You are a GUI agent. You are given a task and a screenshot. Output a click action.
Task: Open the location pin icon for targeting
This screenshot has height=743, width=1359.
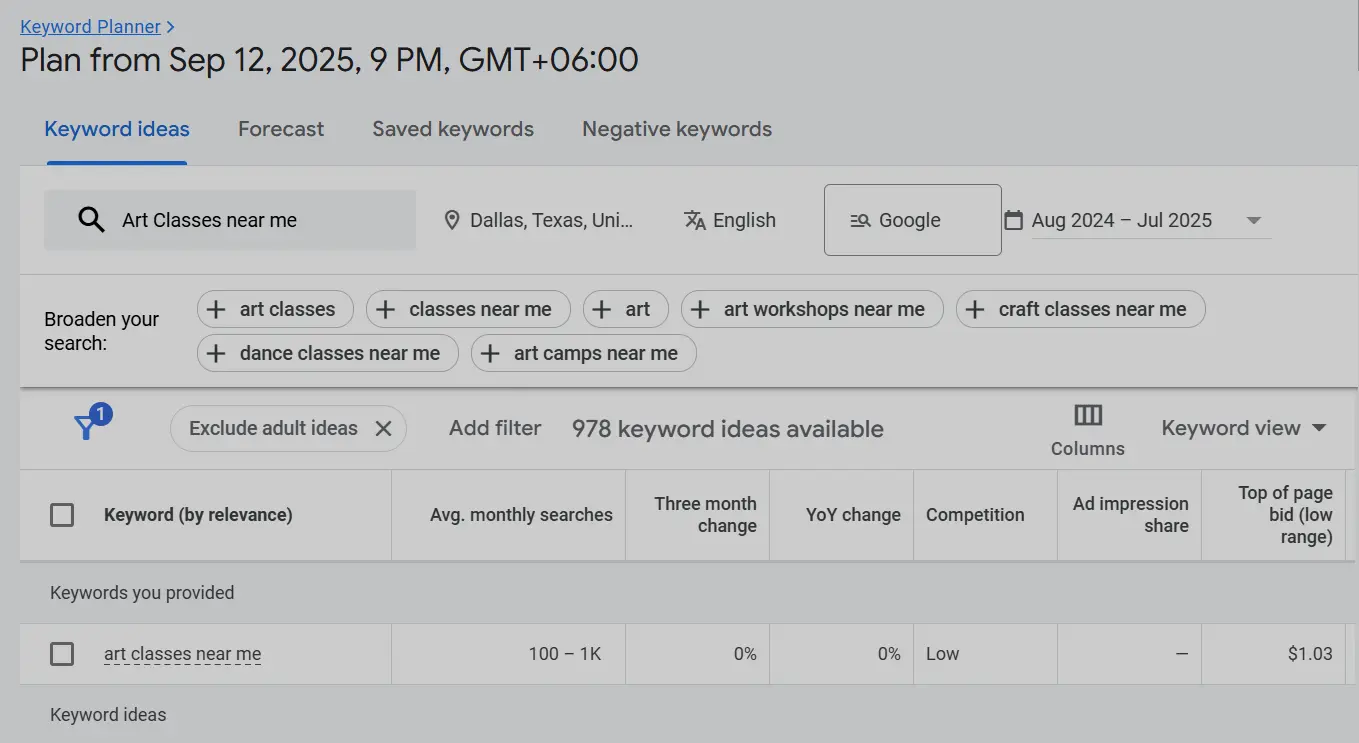click(452, 220)
